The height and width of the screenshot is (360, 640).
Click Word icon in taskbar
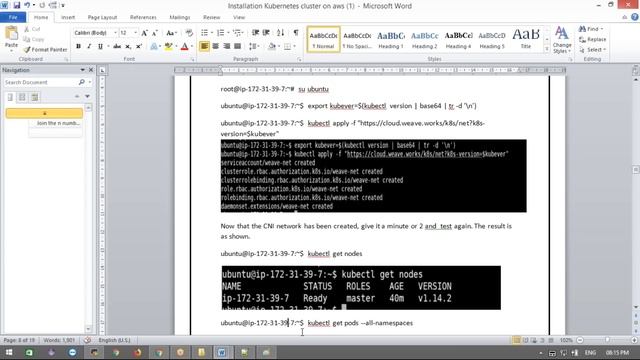click(222, 352)
